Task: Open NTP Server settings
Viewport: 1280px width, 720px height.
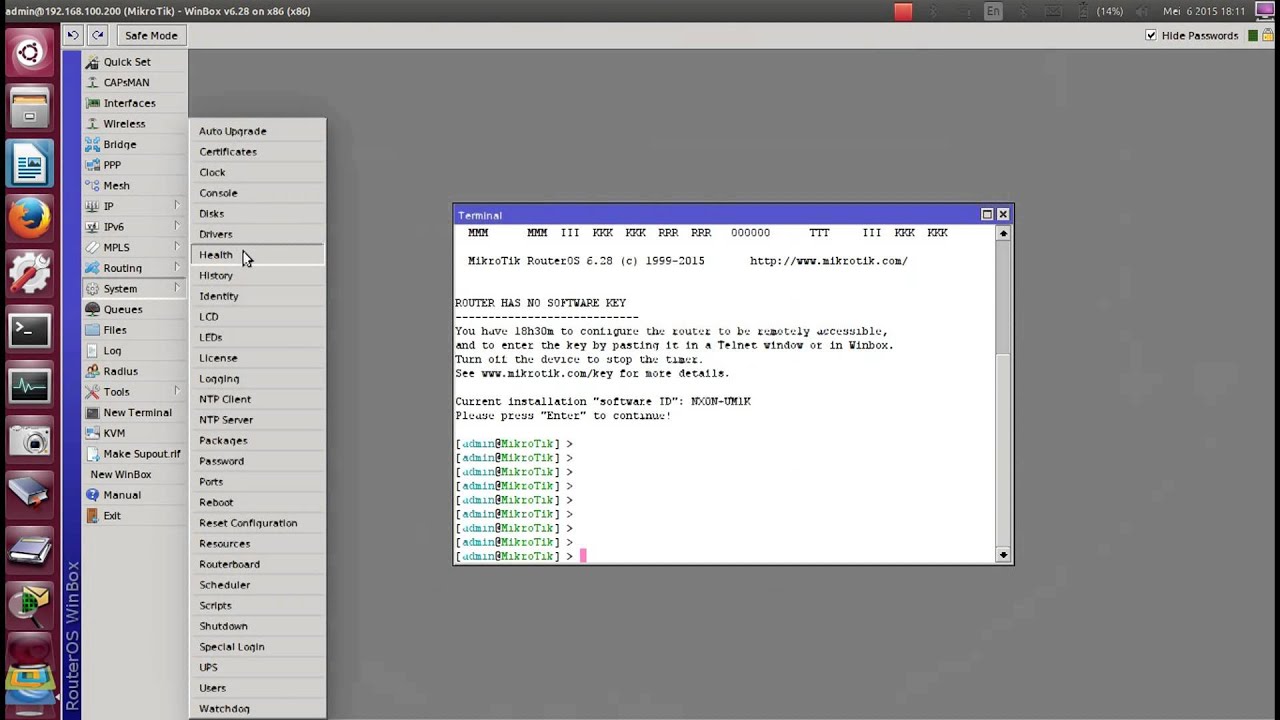Action: coord(258,420)
